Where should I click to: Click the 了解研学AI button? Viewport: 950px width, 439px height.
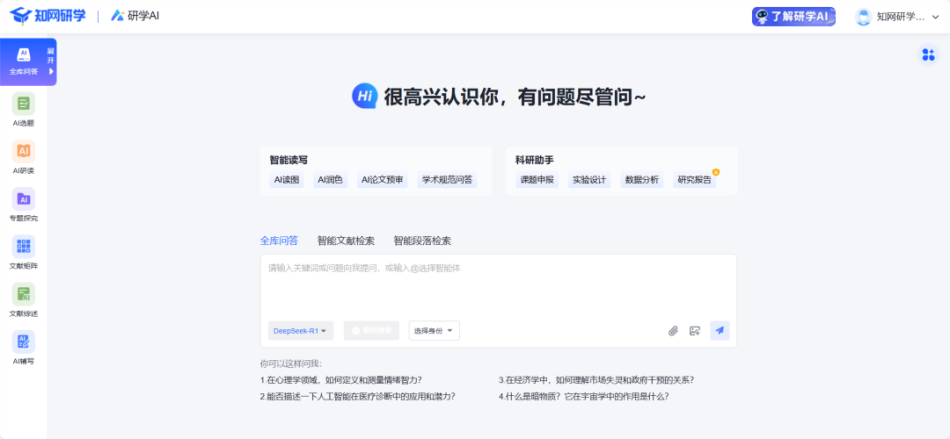793,17
